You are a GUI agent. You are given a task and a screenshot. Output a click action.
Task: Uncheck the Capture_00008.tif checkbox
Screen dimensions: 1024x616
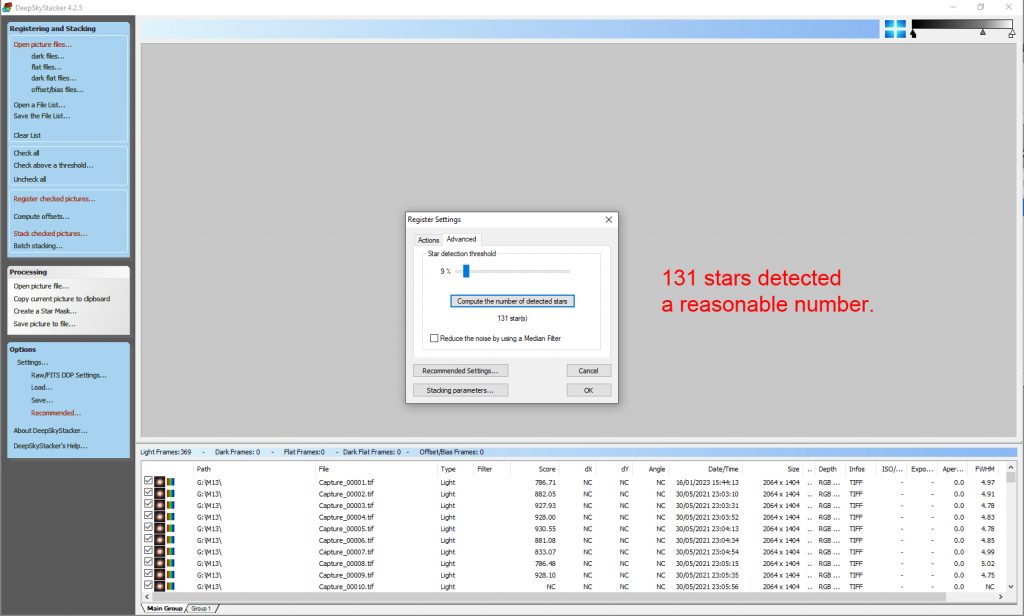coord(148,562)
